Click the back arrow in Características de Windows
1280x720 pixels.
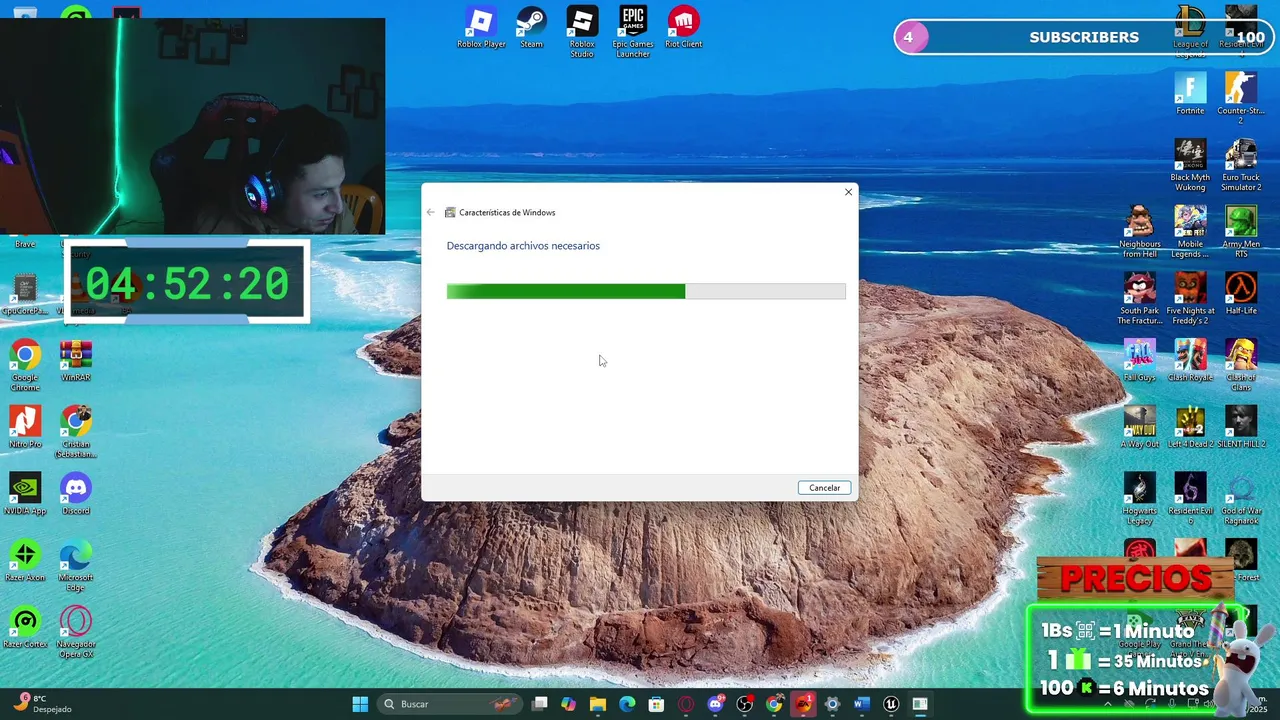point(431,212)
